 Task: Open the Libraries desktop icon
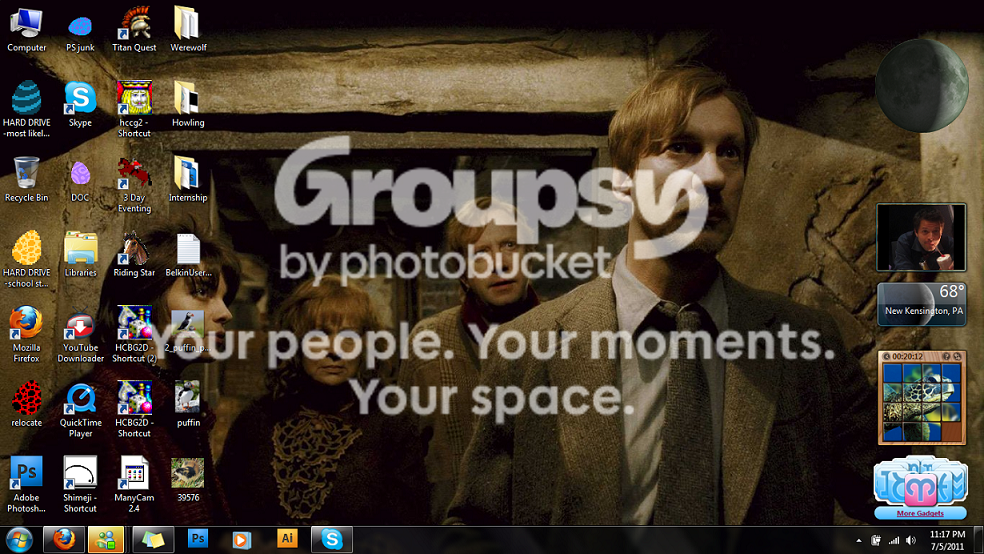80,255
